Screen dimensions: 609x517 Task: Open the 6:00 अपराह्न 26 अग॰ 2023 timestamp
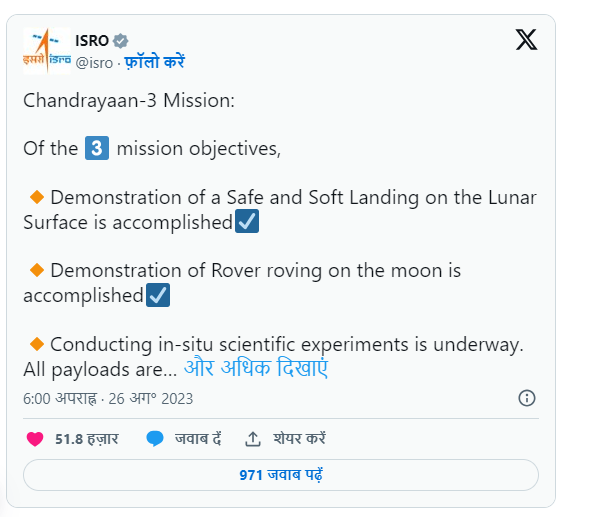click(x=108, y=399)
